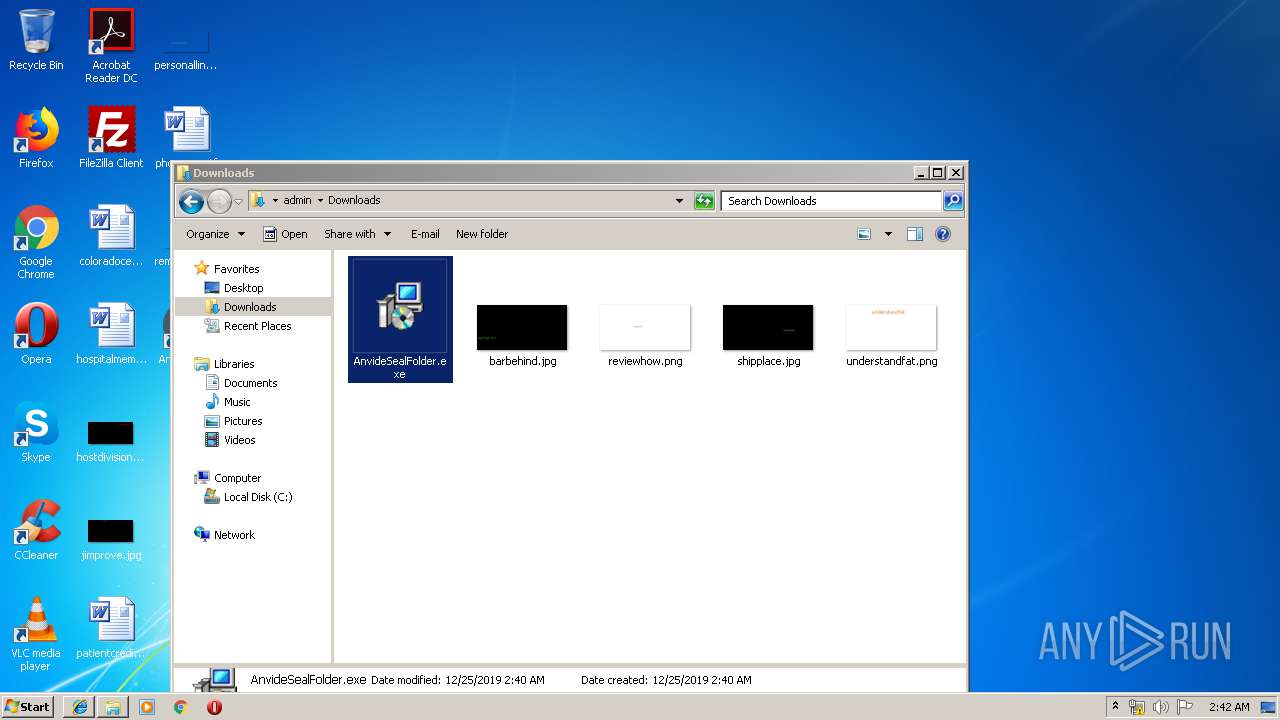
Task: Click the Downloads folder icon in address bar
Action: (258, 200)
